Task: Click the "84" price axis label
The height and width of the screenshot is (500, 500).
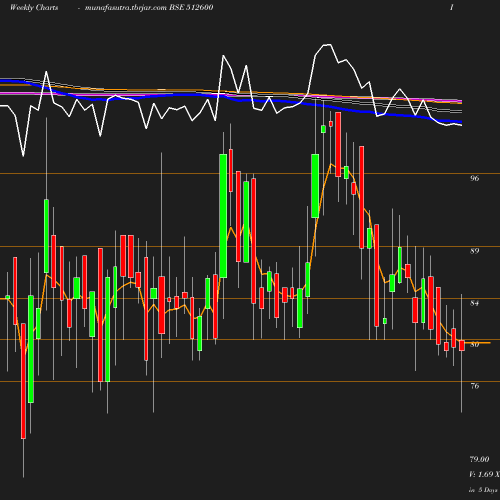Action: (474, 303)
